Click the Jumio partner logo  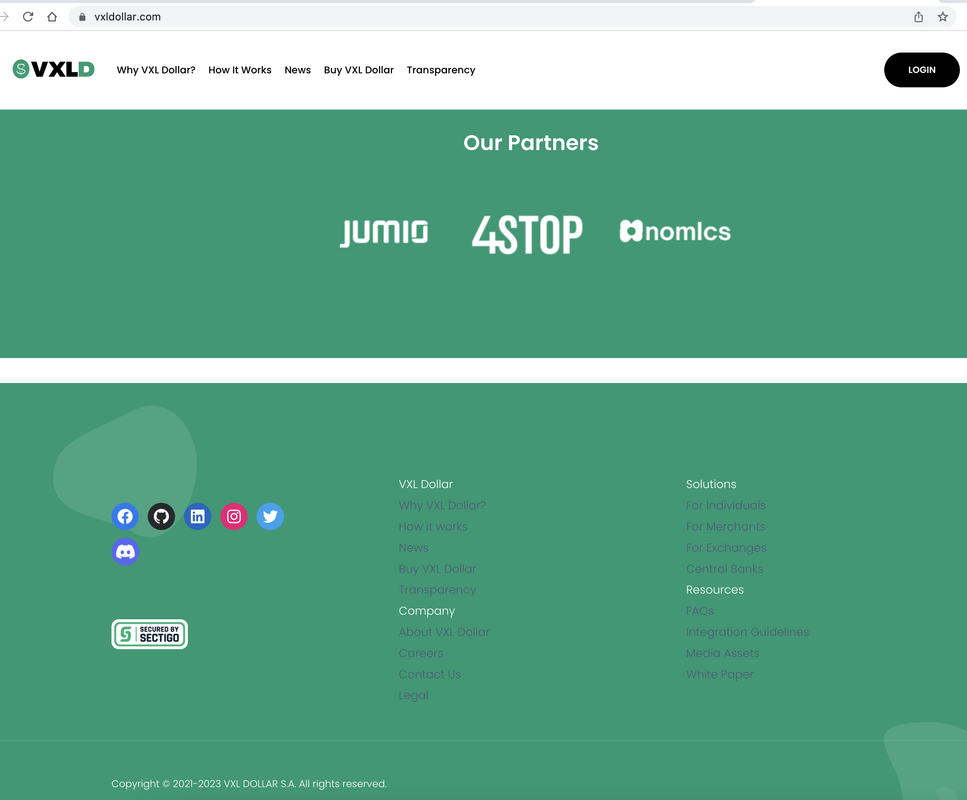[384, 233]
